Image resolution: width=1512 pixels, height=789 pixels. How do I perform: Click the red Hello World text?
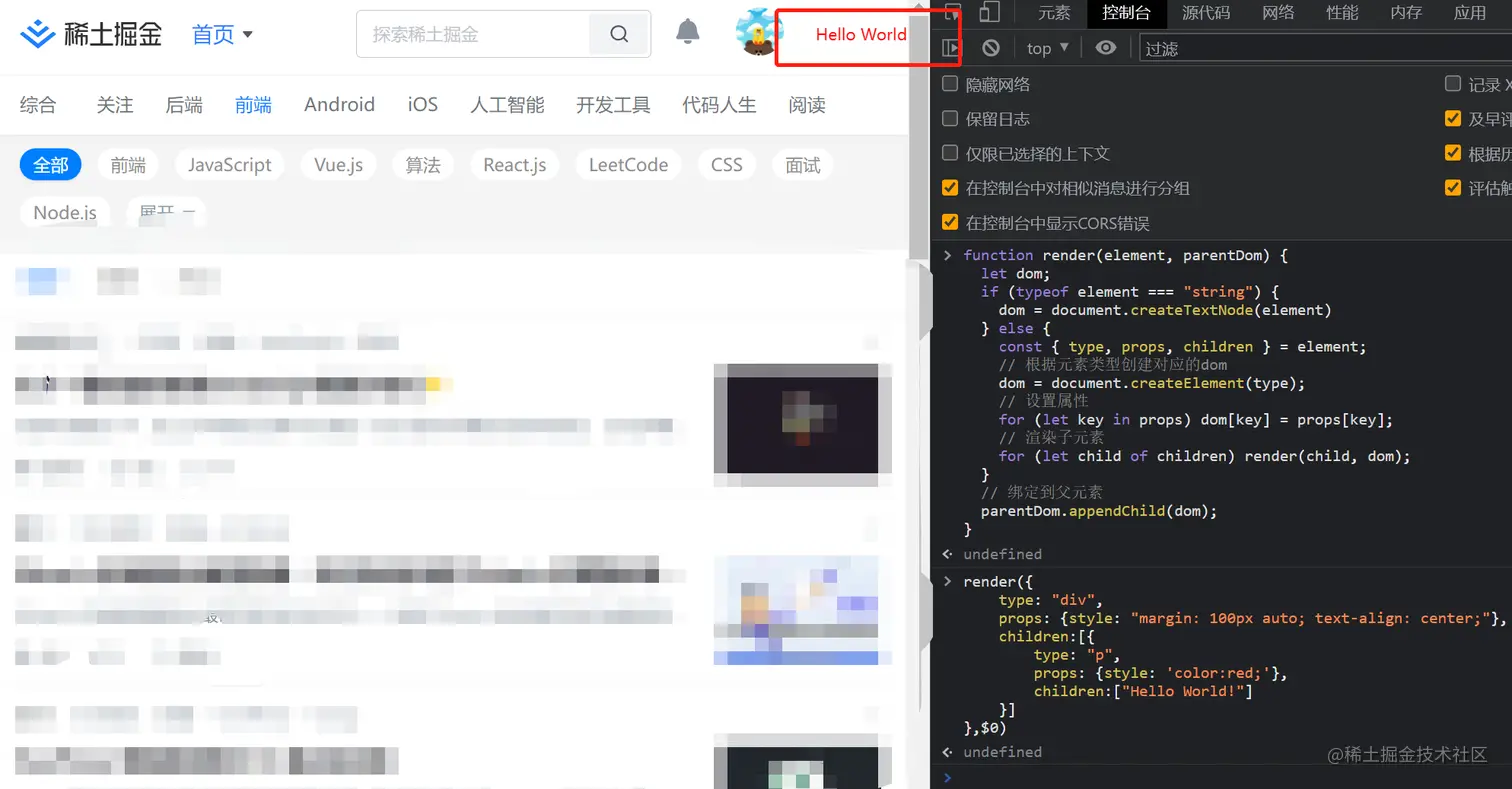(861, 34)
